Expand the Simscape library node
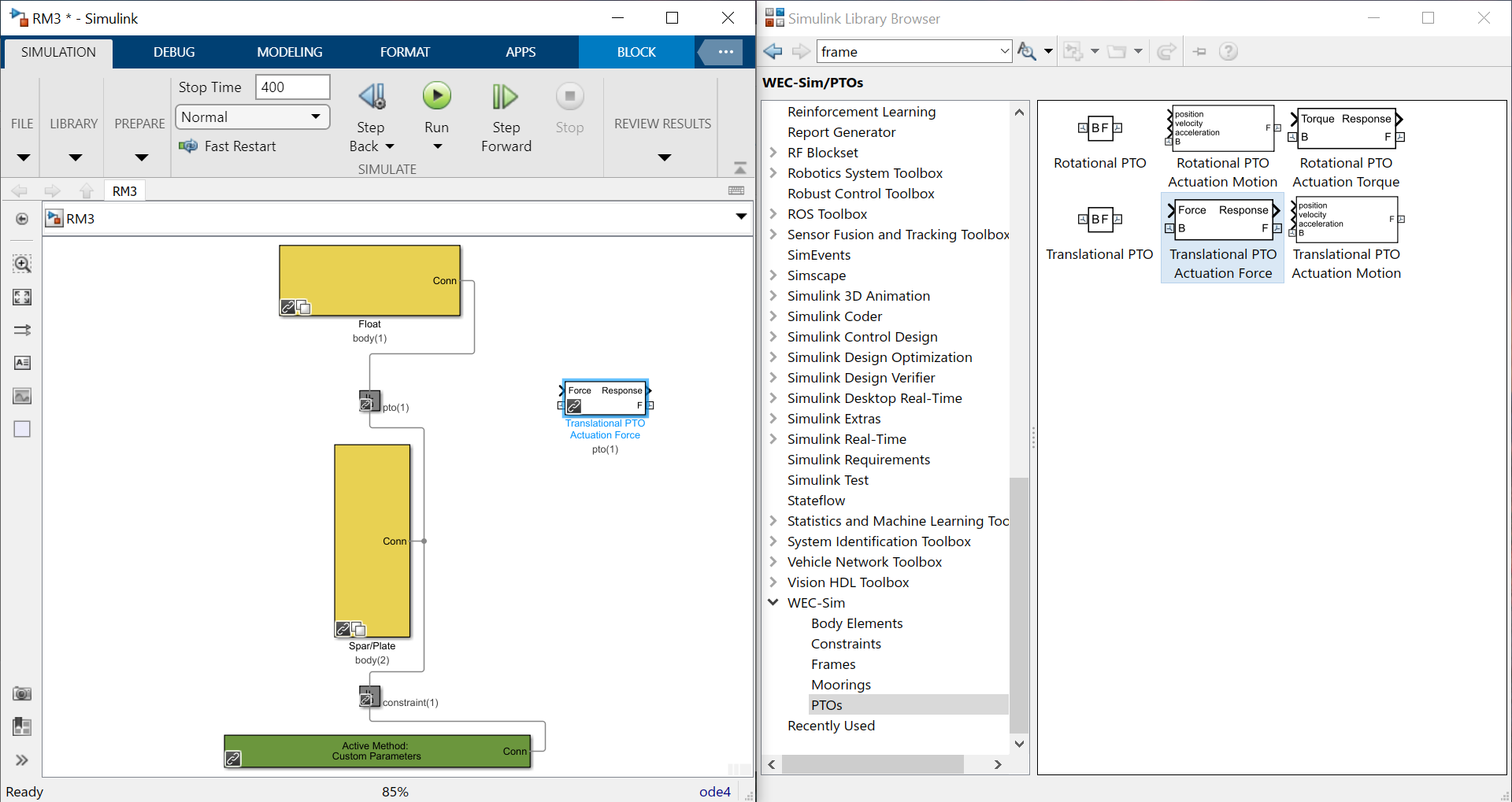 tap(773, 275)
